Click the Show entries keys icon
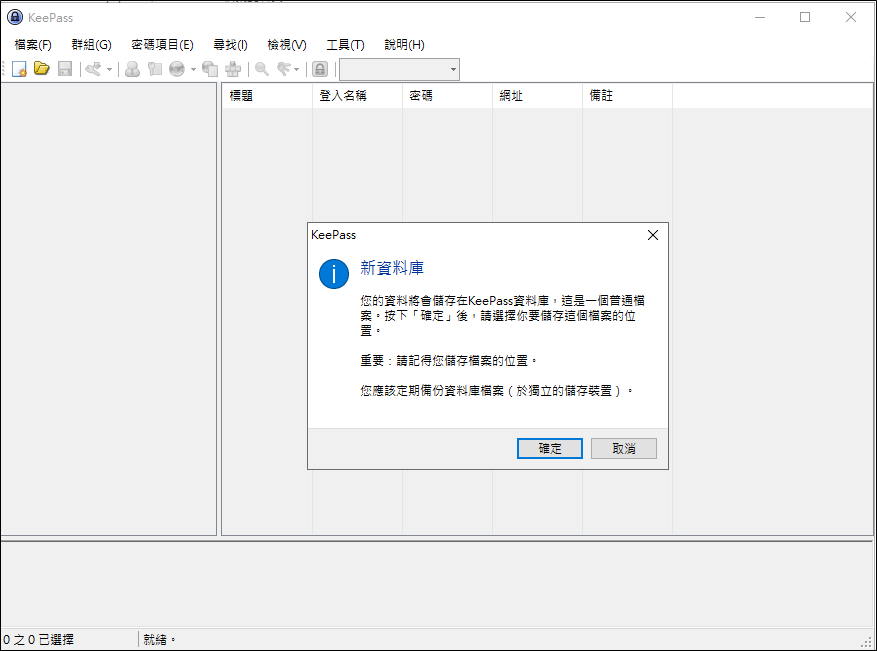This screenshot has height=651, width=877. tap(284, 69)
